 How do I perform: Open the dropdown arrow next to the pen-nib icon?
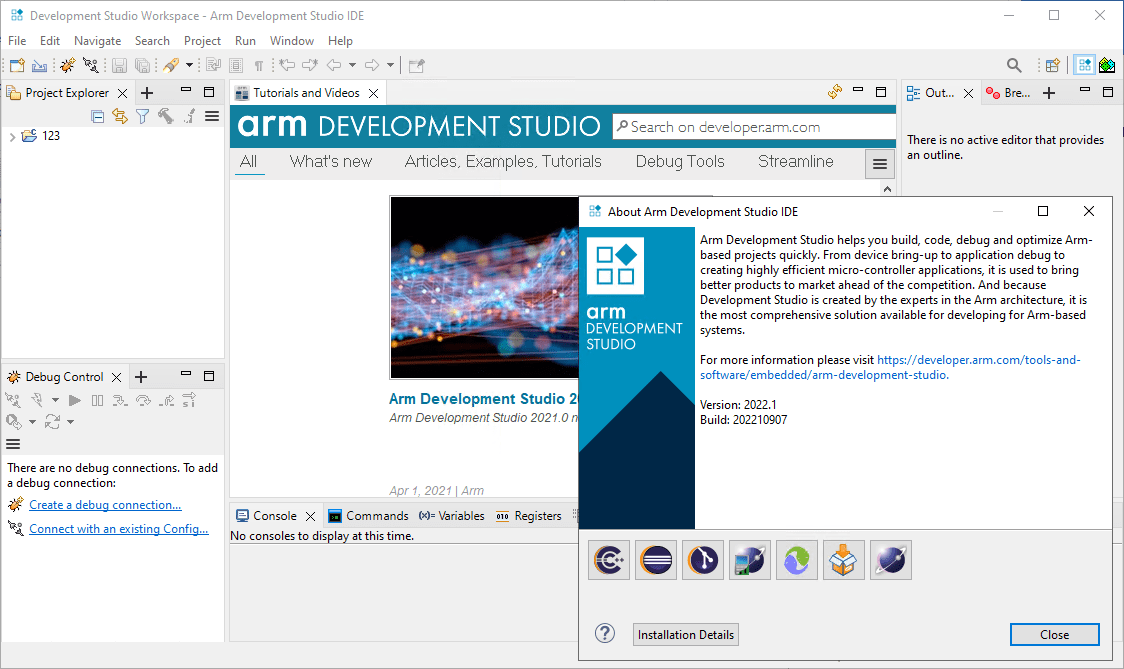[x=189, y=65]
